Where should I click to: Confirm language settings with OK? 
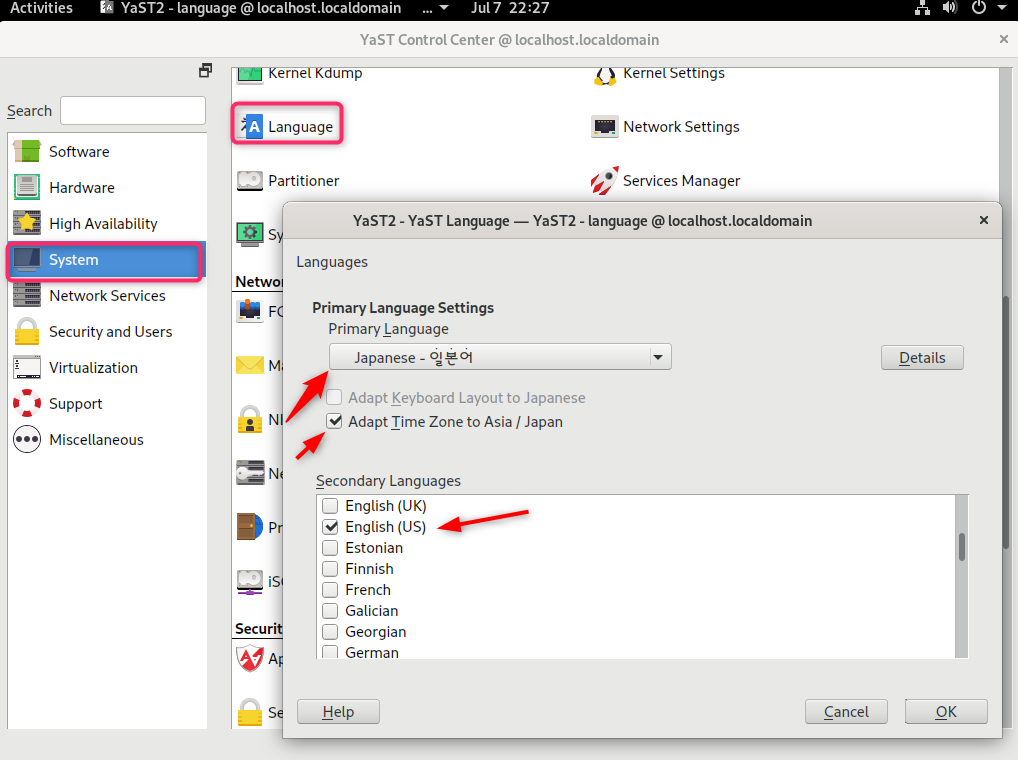tap(946, 712)
